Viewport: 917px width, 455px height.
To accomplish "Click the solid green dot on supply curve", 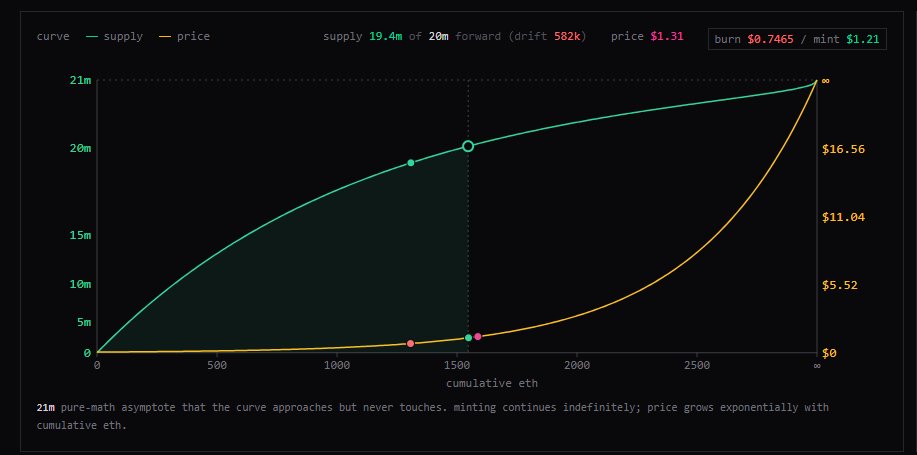I will pos(411,163).
